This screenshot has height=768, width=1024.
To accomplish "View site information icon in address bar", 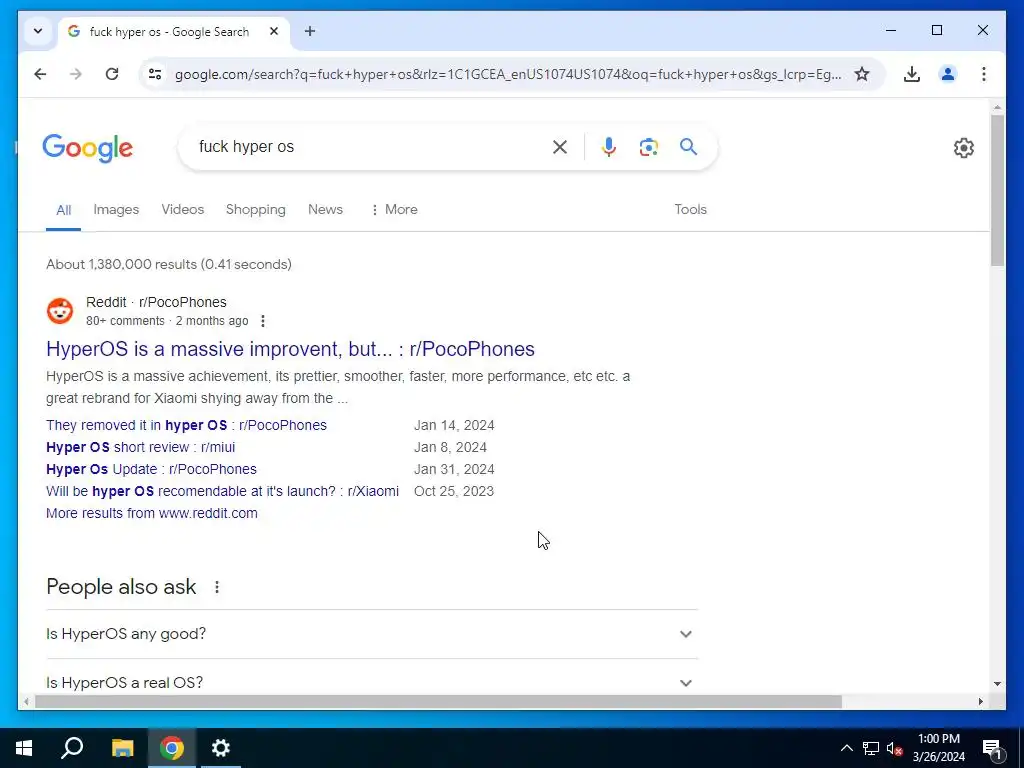I will 155,74.
